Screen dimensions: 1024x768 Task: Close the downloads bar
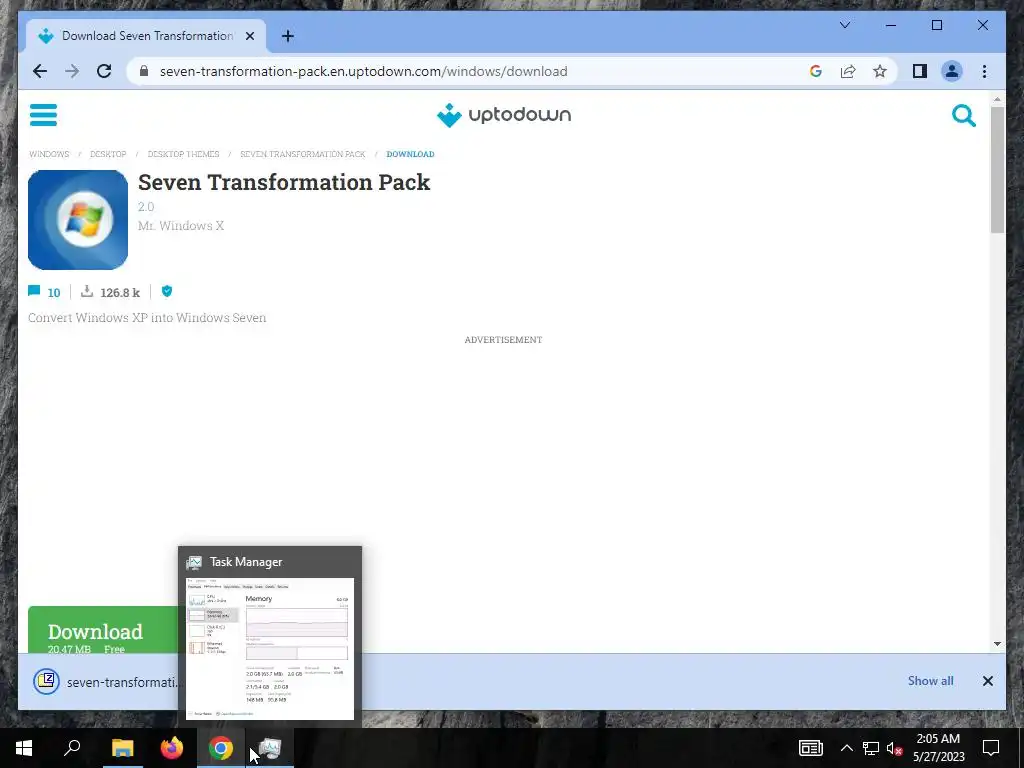pos(987,681)
